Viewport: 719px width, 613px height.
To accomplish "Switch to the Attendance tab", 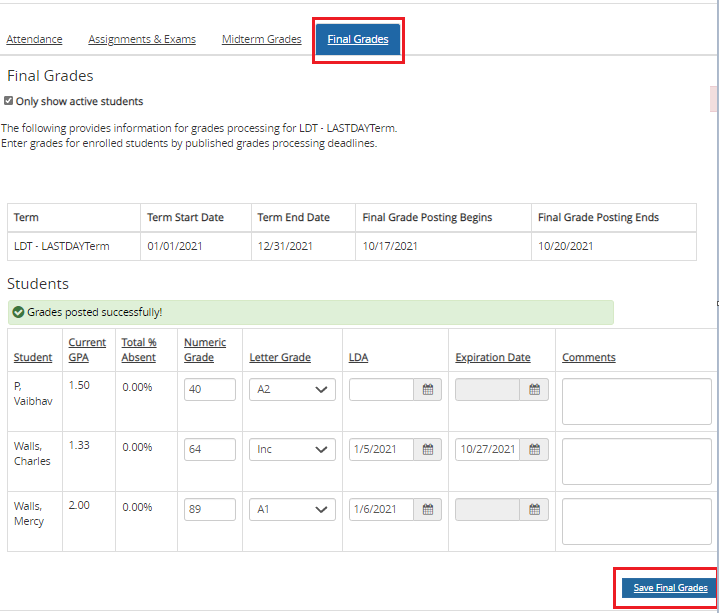I will (x=34, y=40).
